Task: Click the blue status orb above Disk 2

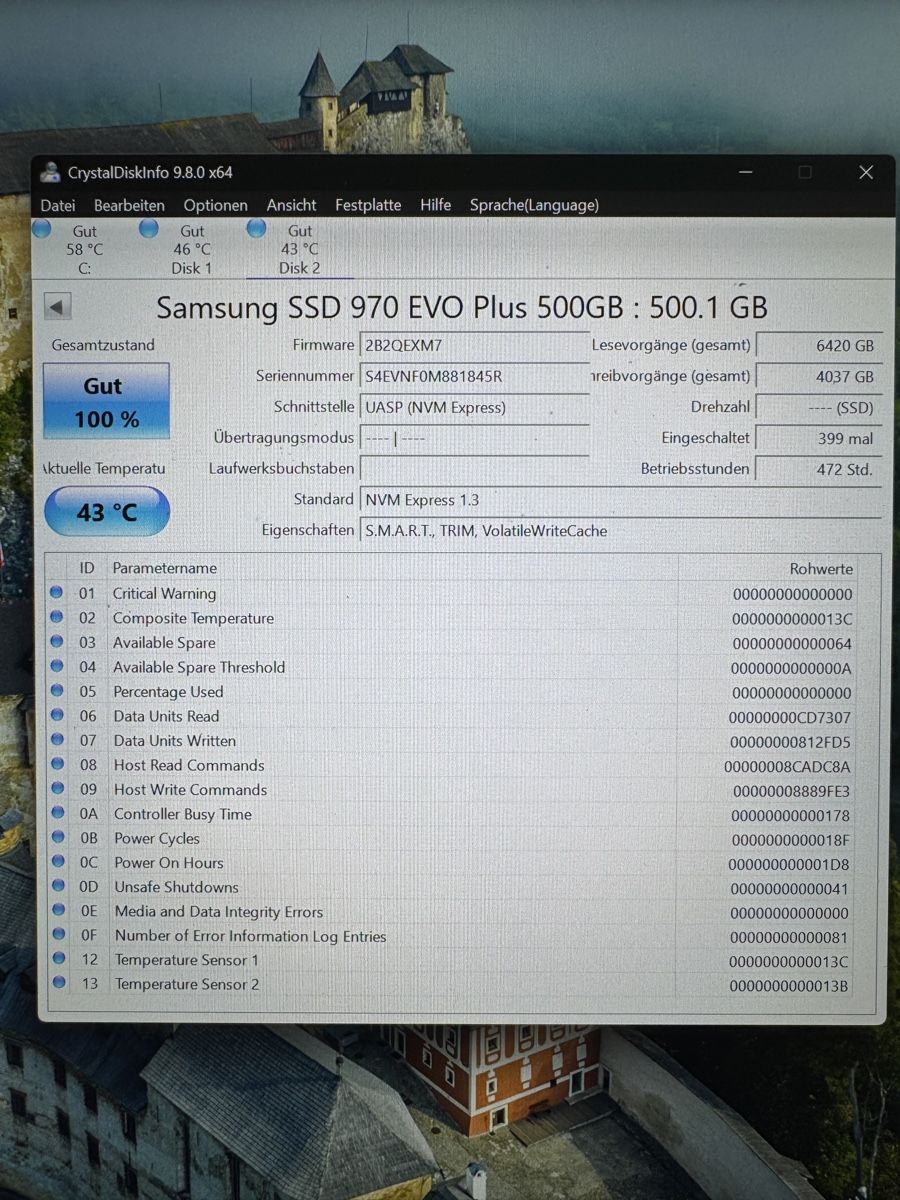Action: click(x=257, y=228)
